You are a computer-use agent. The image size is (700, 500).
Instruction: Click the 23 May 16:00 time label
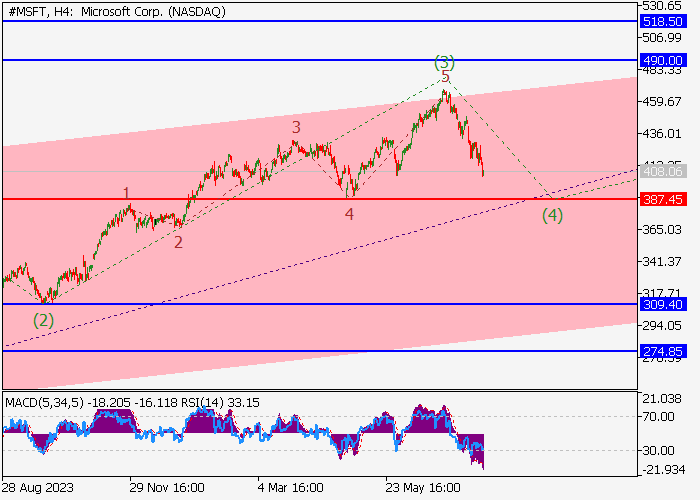tap(423, 488)
